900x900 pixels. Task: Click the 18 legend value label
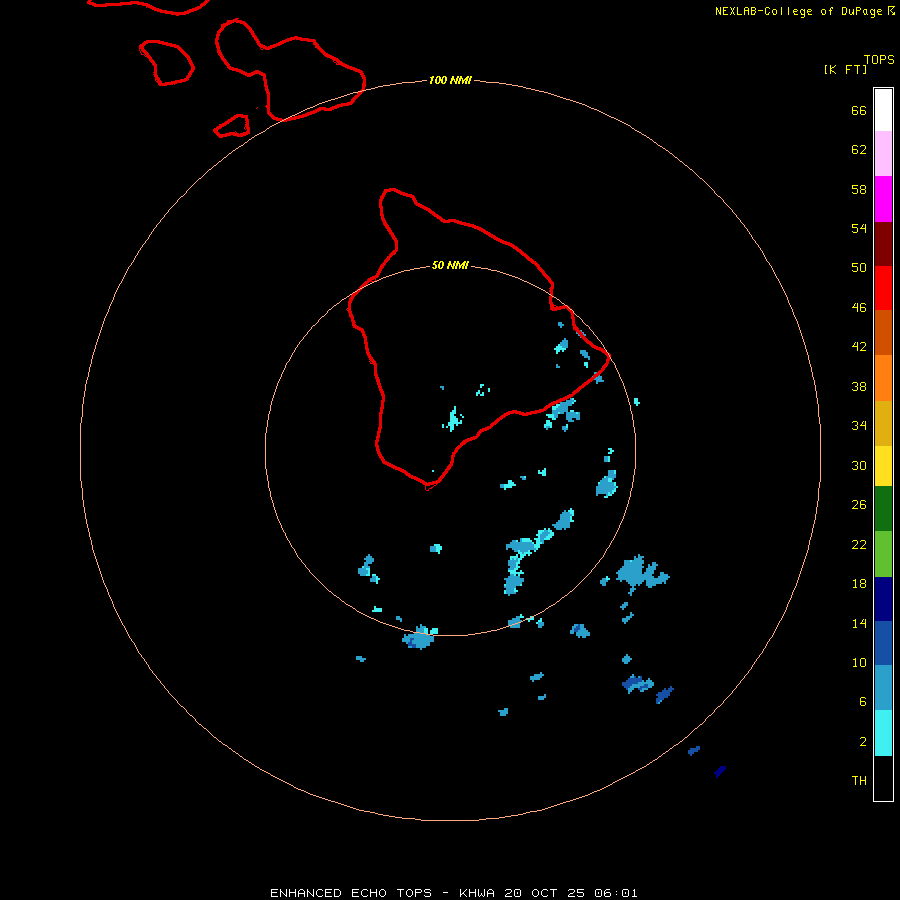(x=859, y=584)
